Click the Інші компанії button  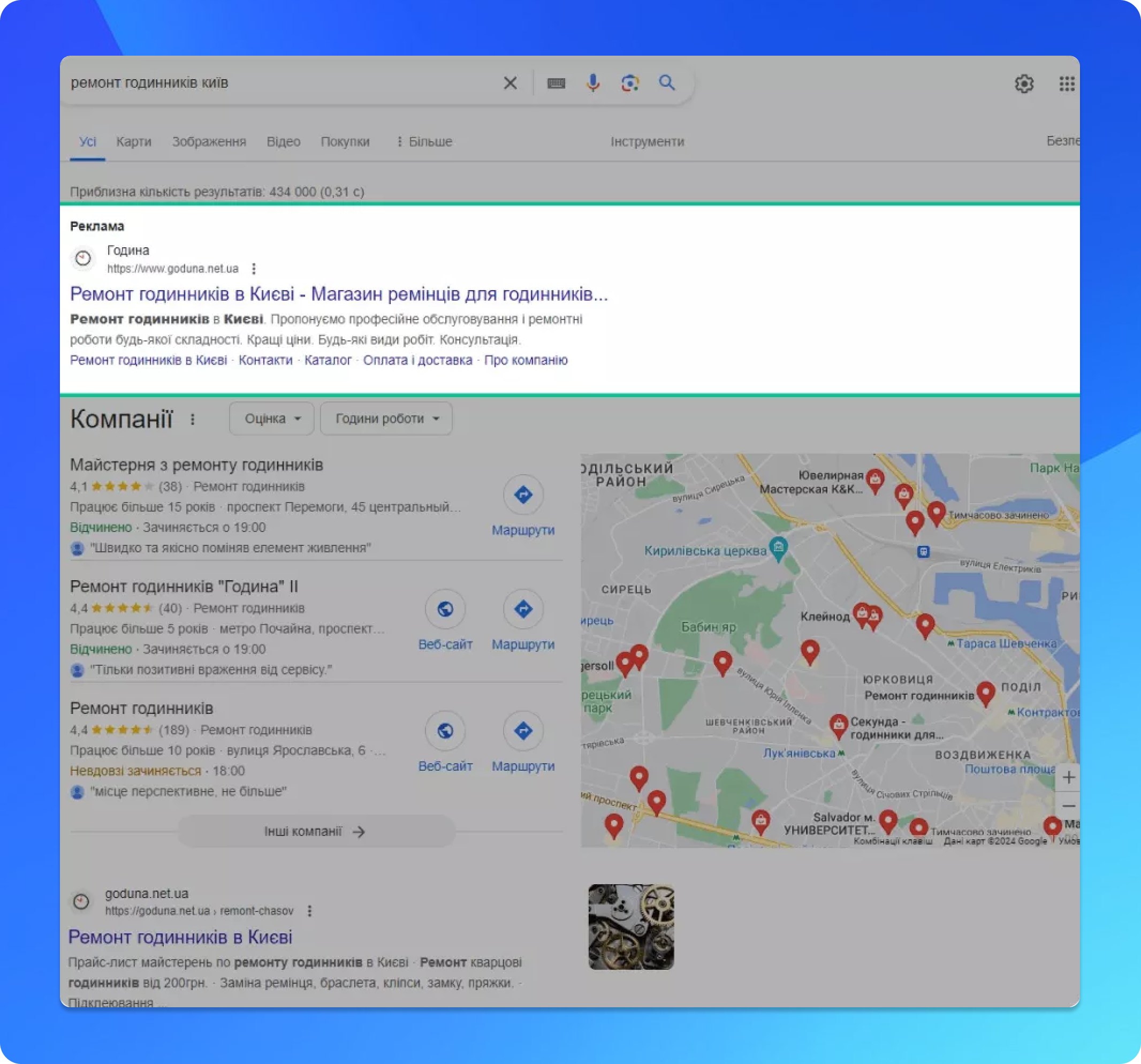(315, 831)
